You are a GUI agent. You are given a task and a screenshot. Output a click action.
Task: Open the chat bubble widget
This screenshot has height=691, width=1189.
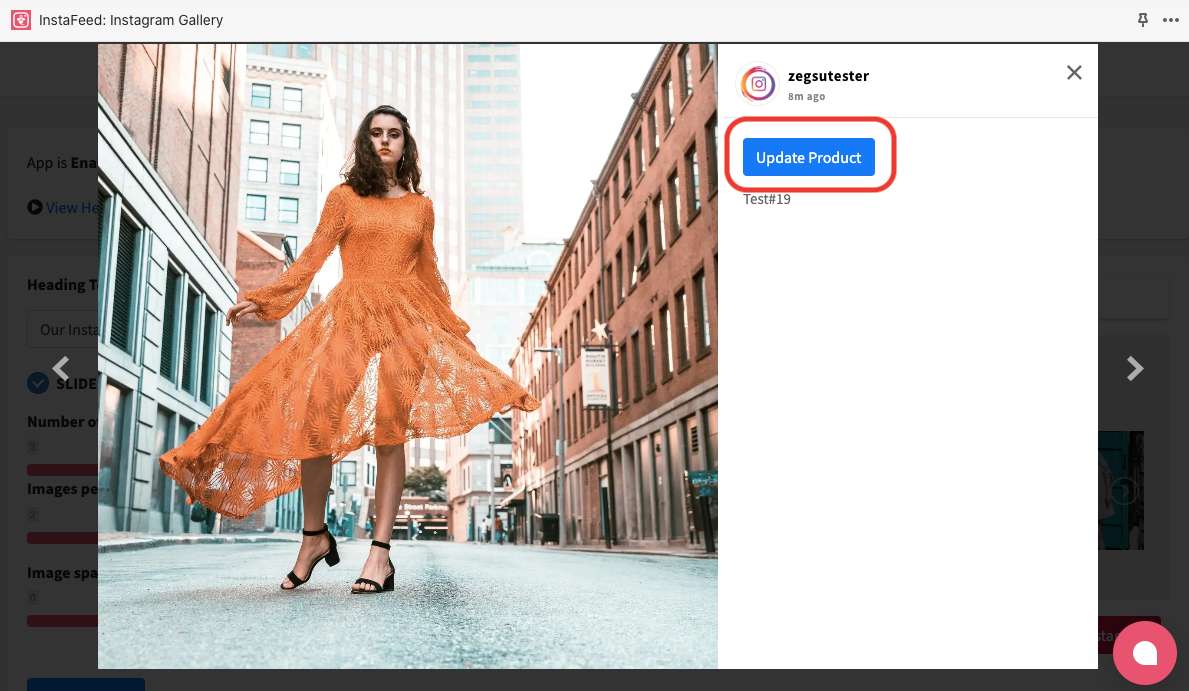[1144, 652]
